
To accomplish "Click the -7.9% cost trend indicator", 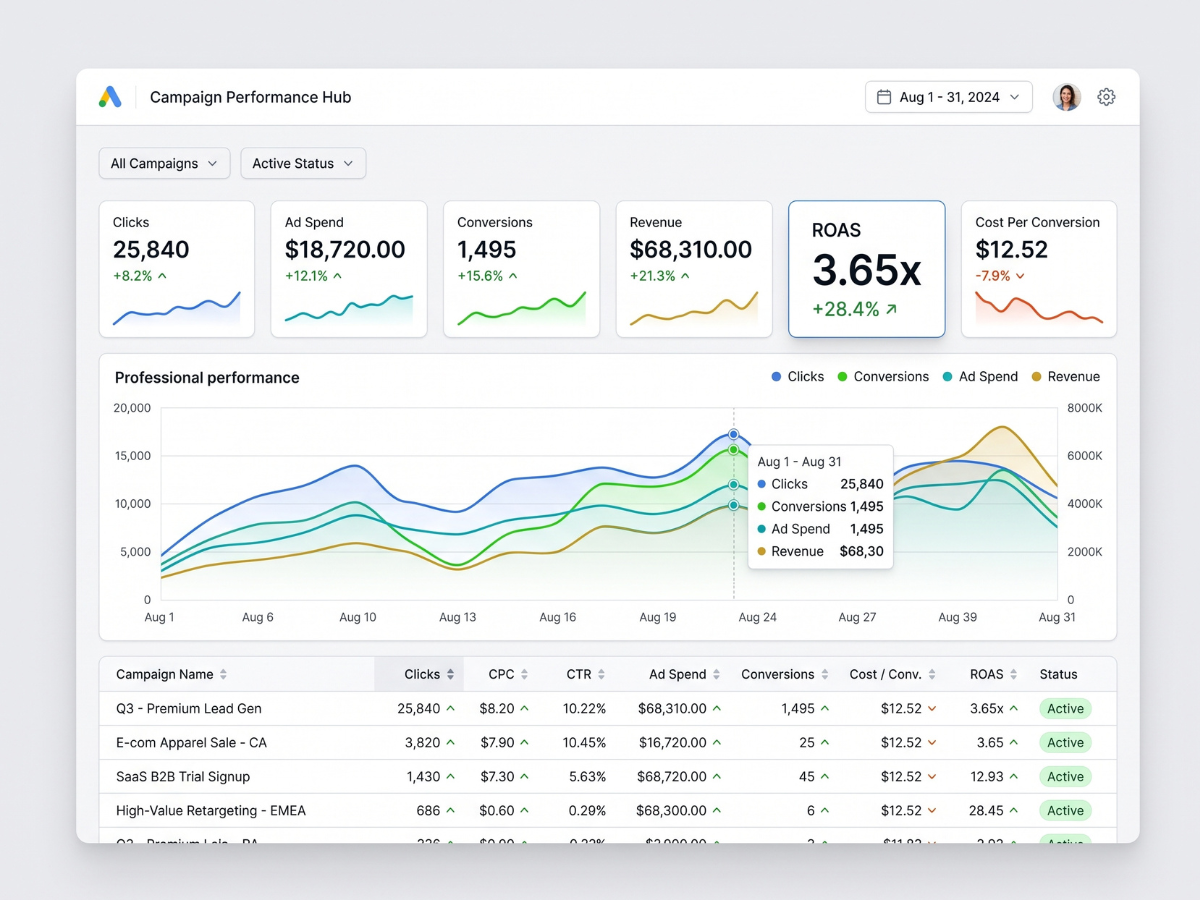I will click(x=1000, y=276).
